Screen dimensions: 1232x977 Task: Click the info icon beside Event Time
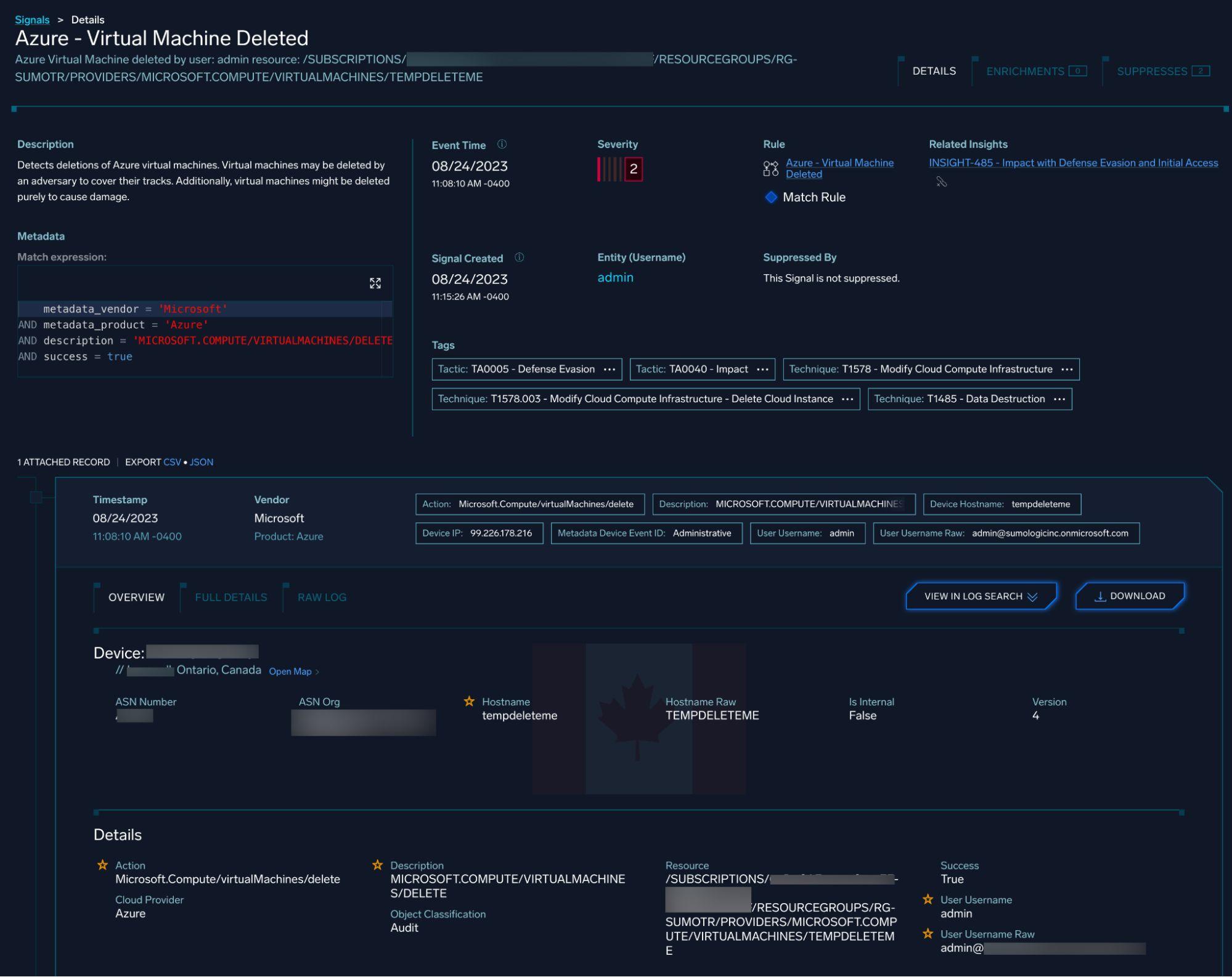click(x=502, y=144)
